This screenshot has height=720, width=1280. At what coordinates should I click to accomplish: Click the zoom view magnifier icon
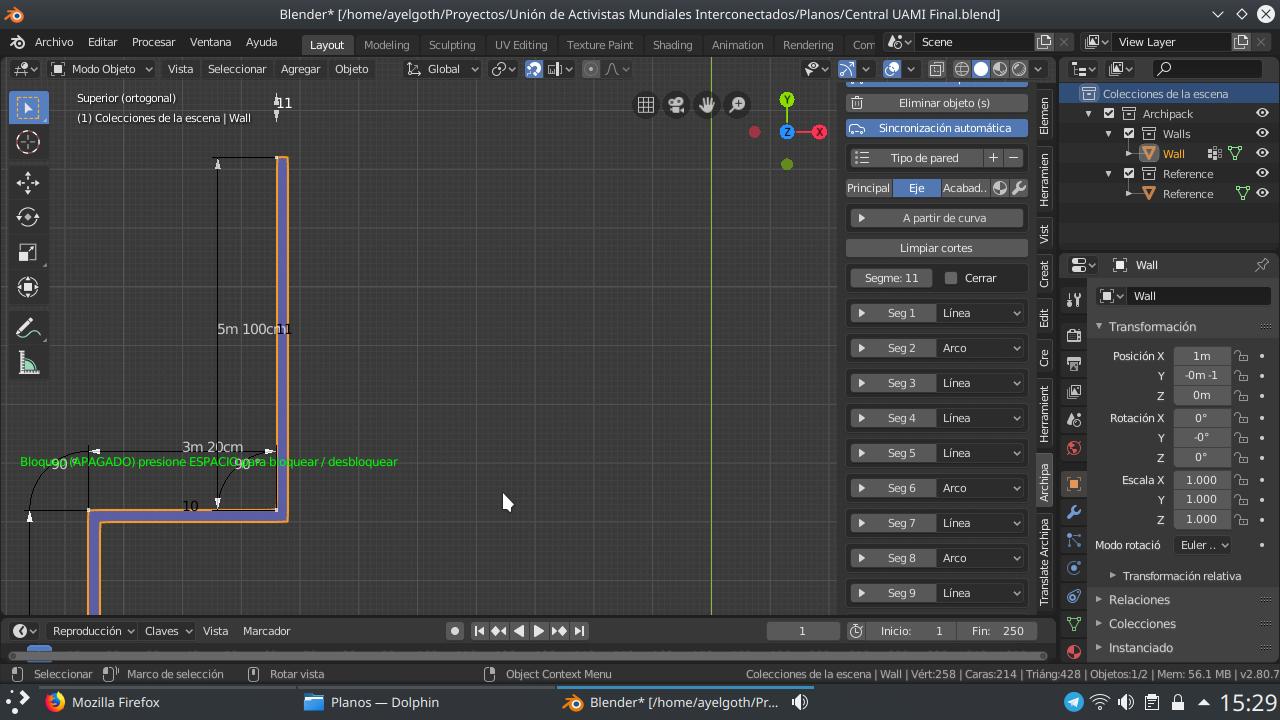[x=737, y=105]
